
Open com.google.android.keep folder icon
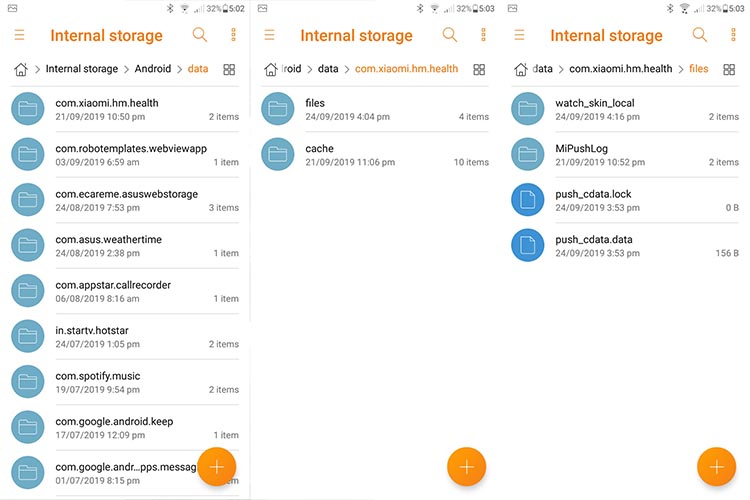tap(28, 427)
